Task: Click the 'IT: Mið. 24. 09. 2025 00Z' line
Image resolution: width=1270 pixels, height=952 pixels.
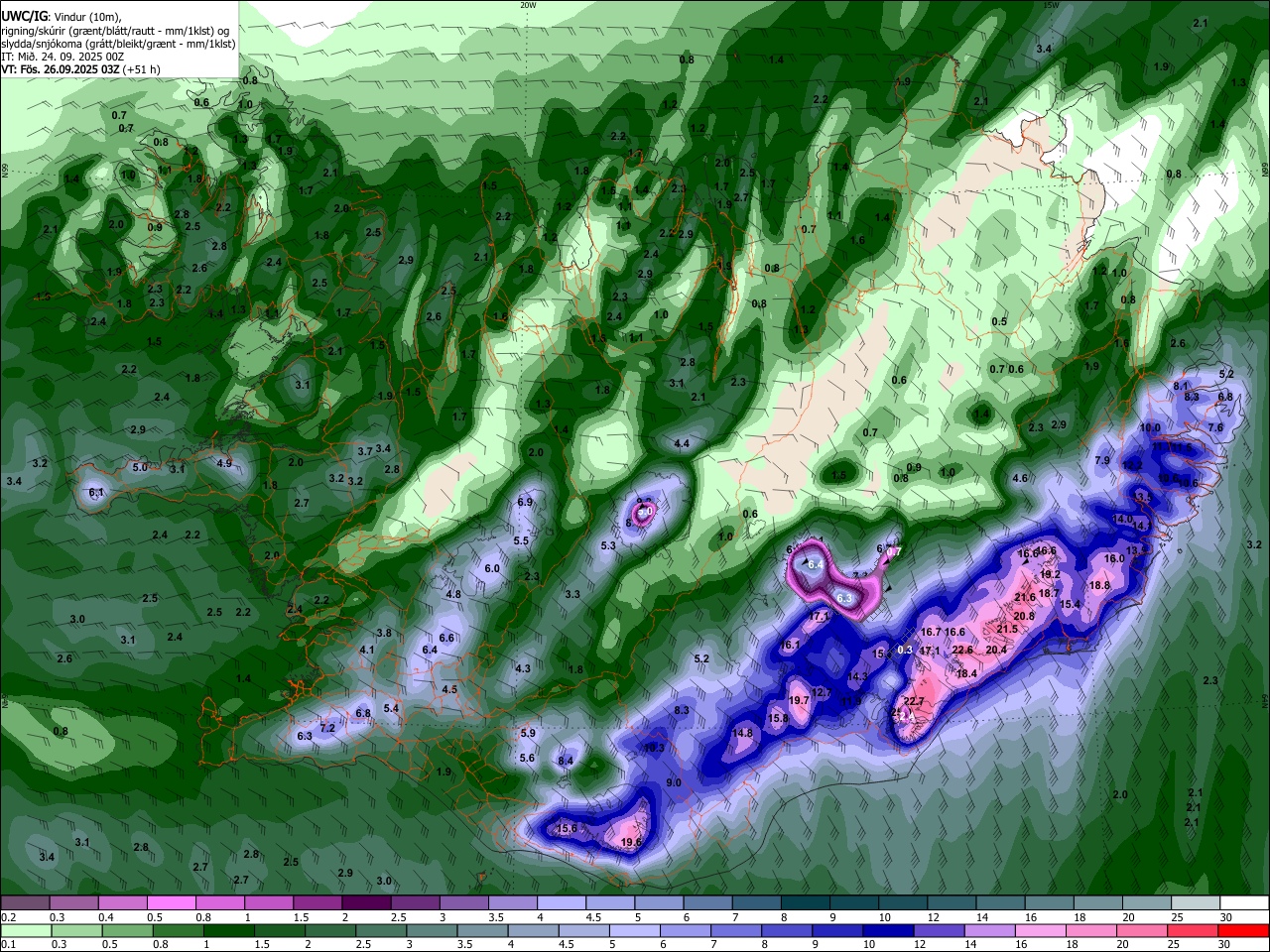Action: point(63,57)
